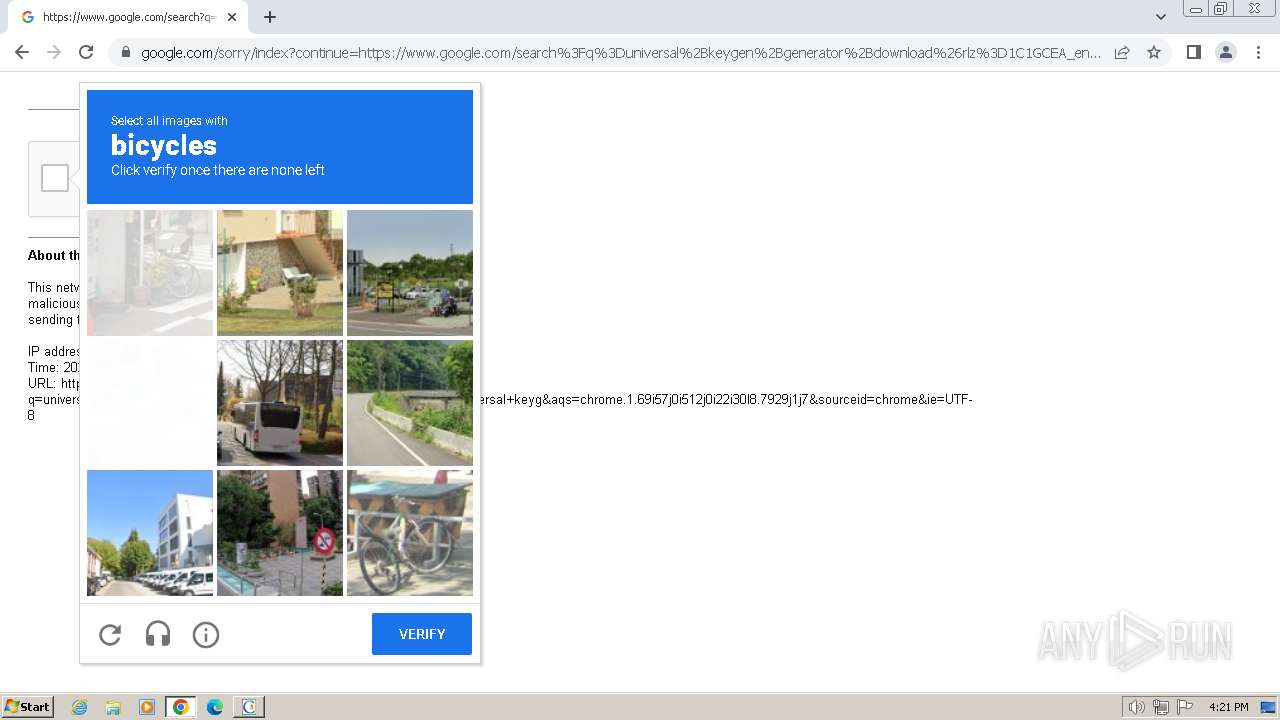1280x720 pixels.
Task: Open captcha help info icon
Action: click(206, 634)
